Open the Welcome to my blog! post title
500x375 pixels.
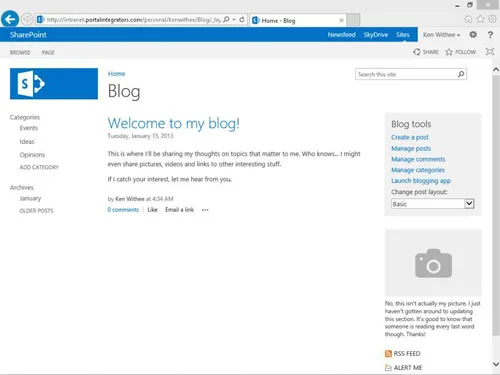click(x=174, y=123)
